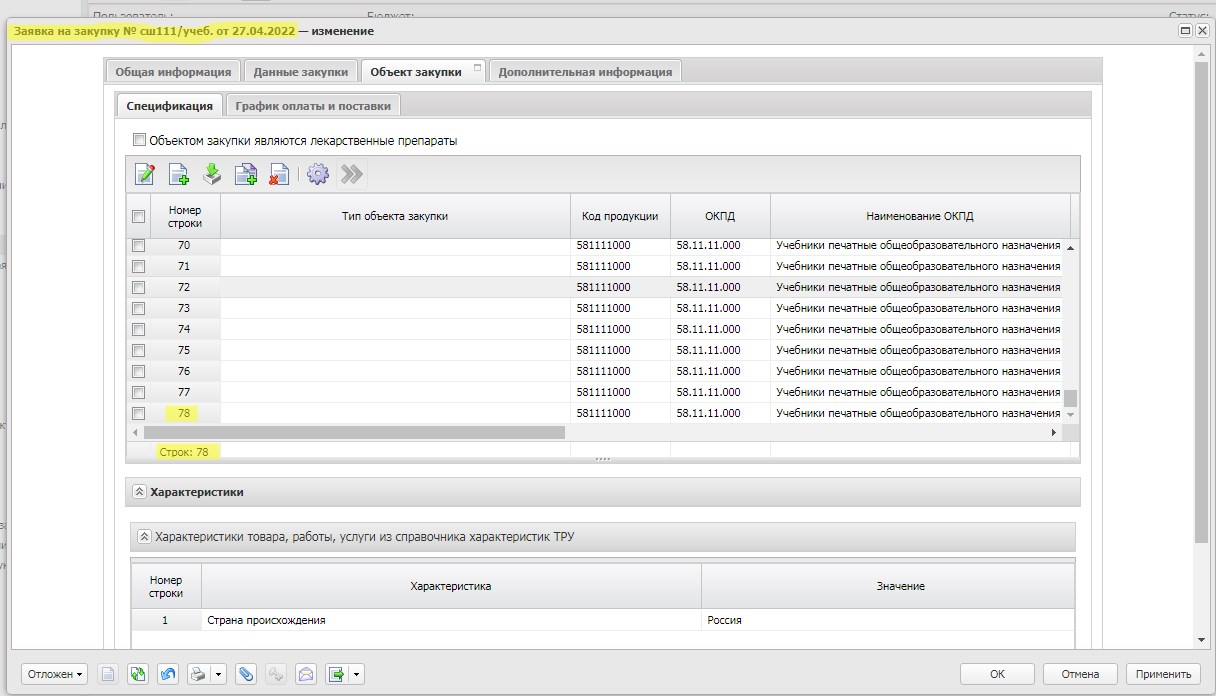Collapse the Характеристики section

[x=138, y=492]
